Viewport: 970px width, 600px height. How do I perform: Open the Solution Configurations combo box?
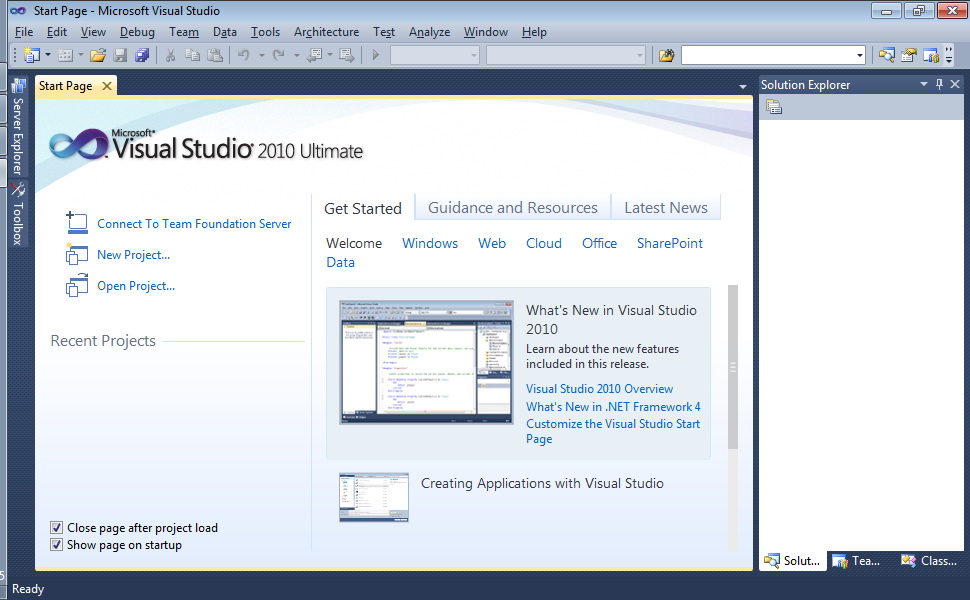[x=435, y=55]
